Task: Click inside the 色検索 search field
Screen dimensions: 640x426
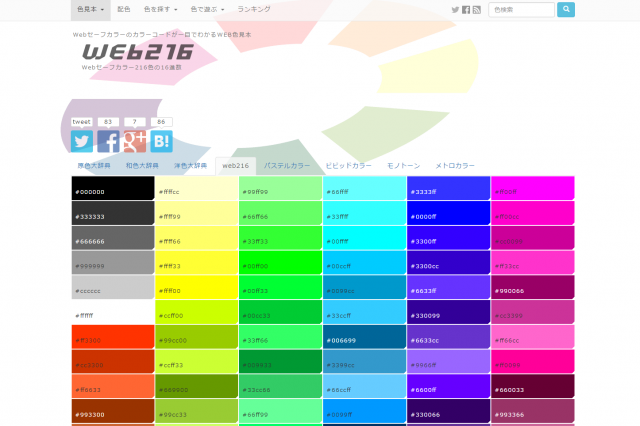Action: coord(521,9)
